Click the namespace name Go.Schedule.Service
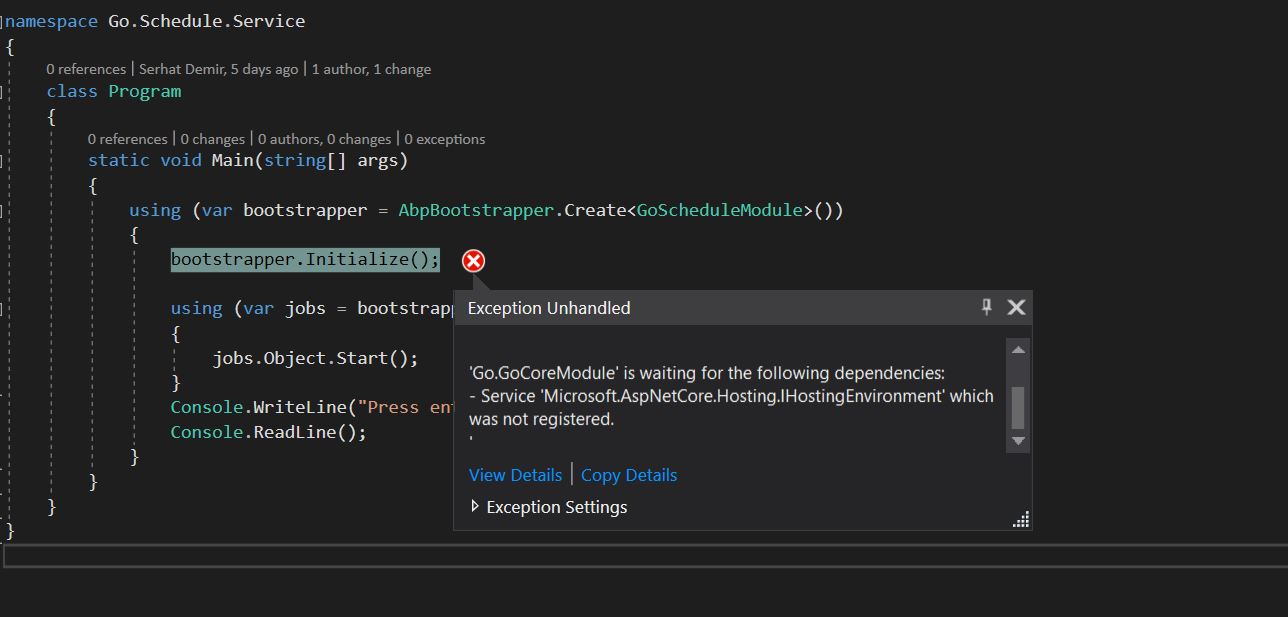Image resolution: width=1288 pixels, height=617 pixels. pyautogui.click(x=207, y=21)
